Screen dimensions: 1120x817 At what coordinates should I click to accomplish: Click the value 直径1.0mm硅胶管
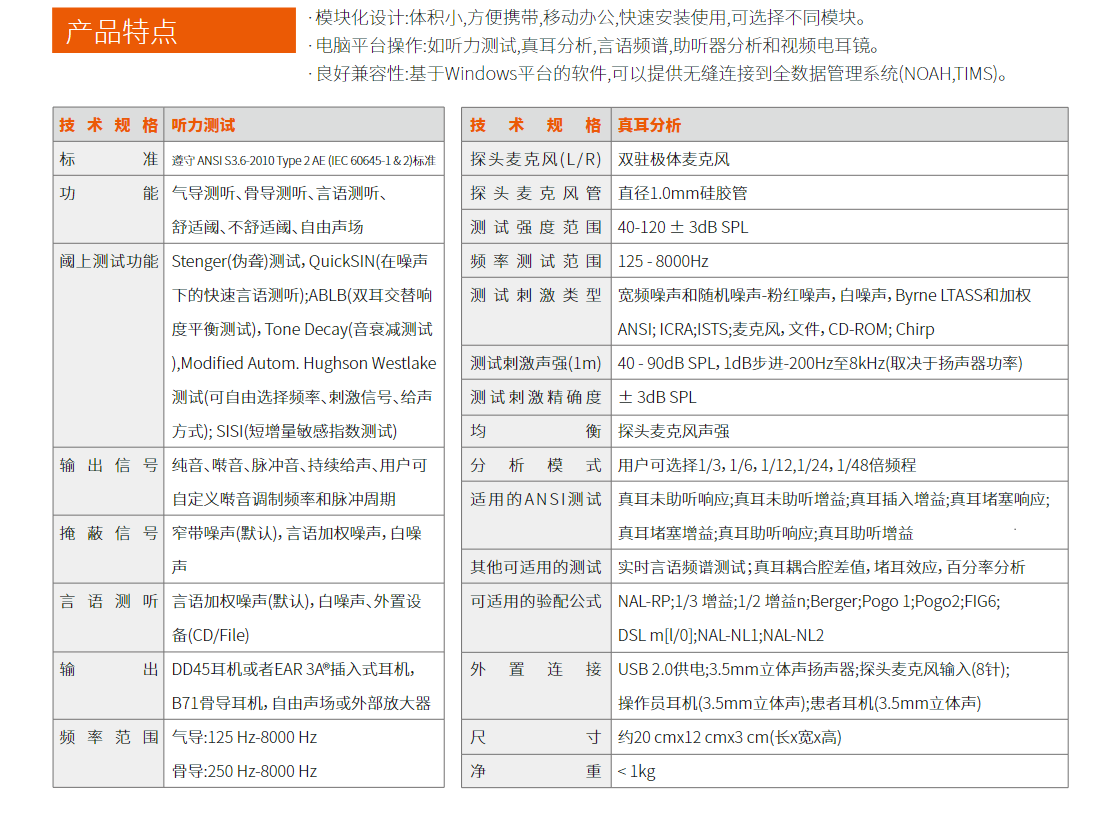tap(682, 194)
